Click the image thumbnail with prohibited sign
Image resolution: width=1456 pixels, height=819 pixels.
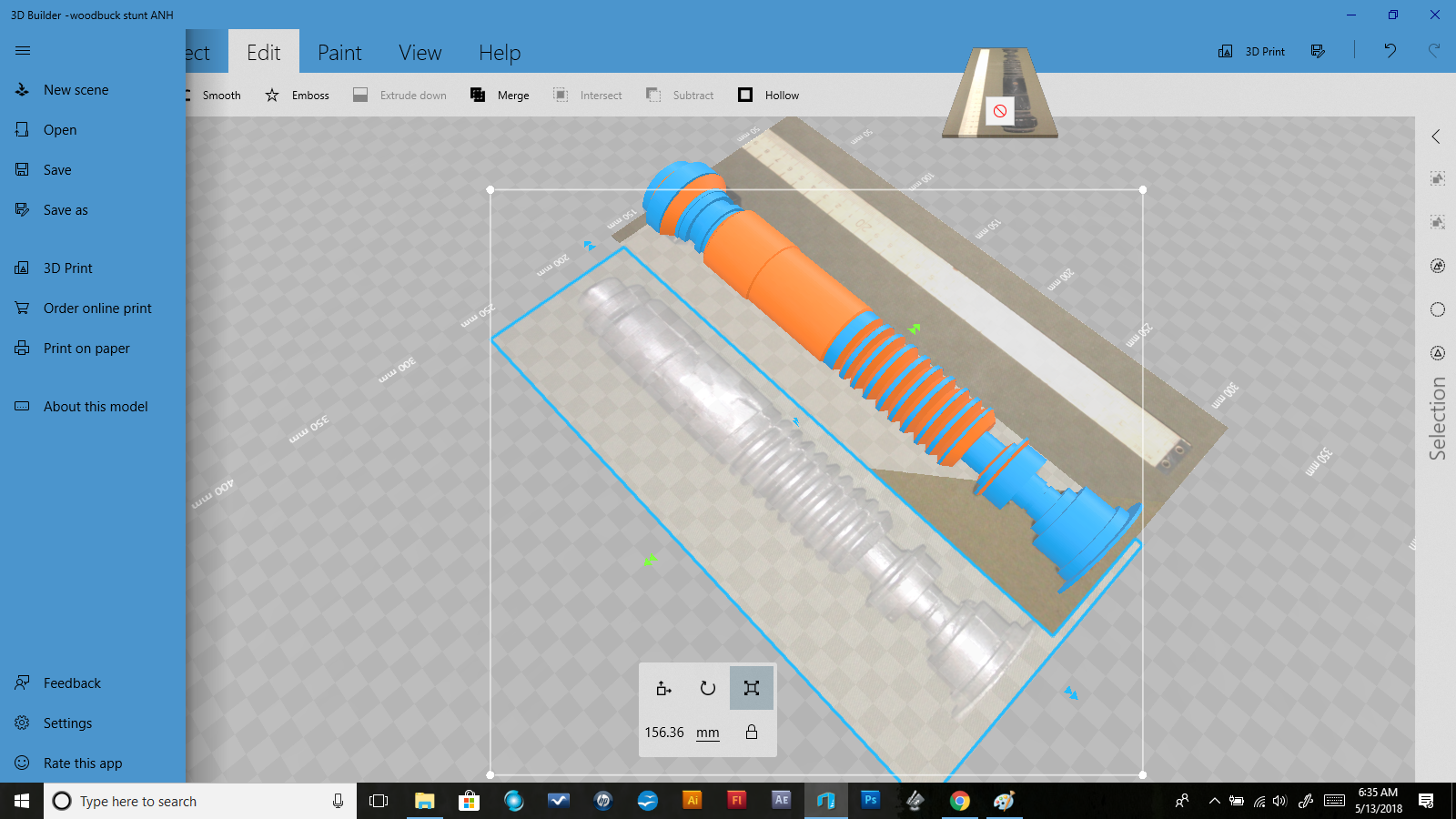point(1000,93)
